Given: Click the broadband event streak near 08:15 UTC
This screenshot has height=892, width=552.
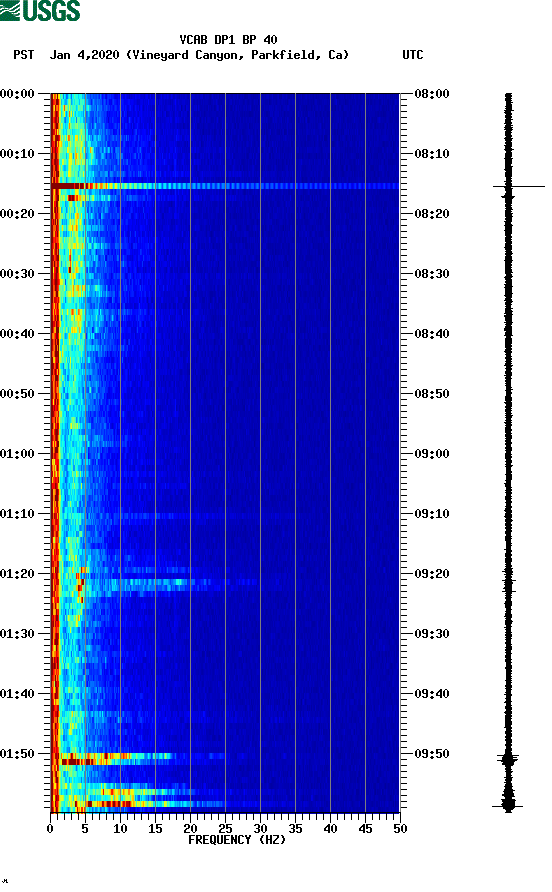Looking at the screenshot, I should click(x=225, y=186).
